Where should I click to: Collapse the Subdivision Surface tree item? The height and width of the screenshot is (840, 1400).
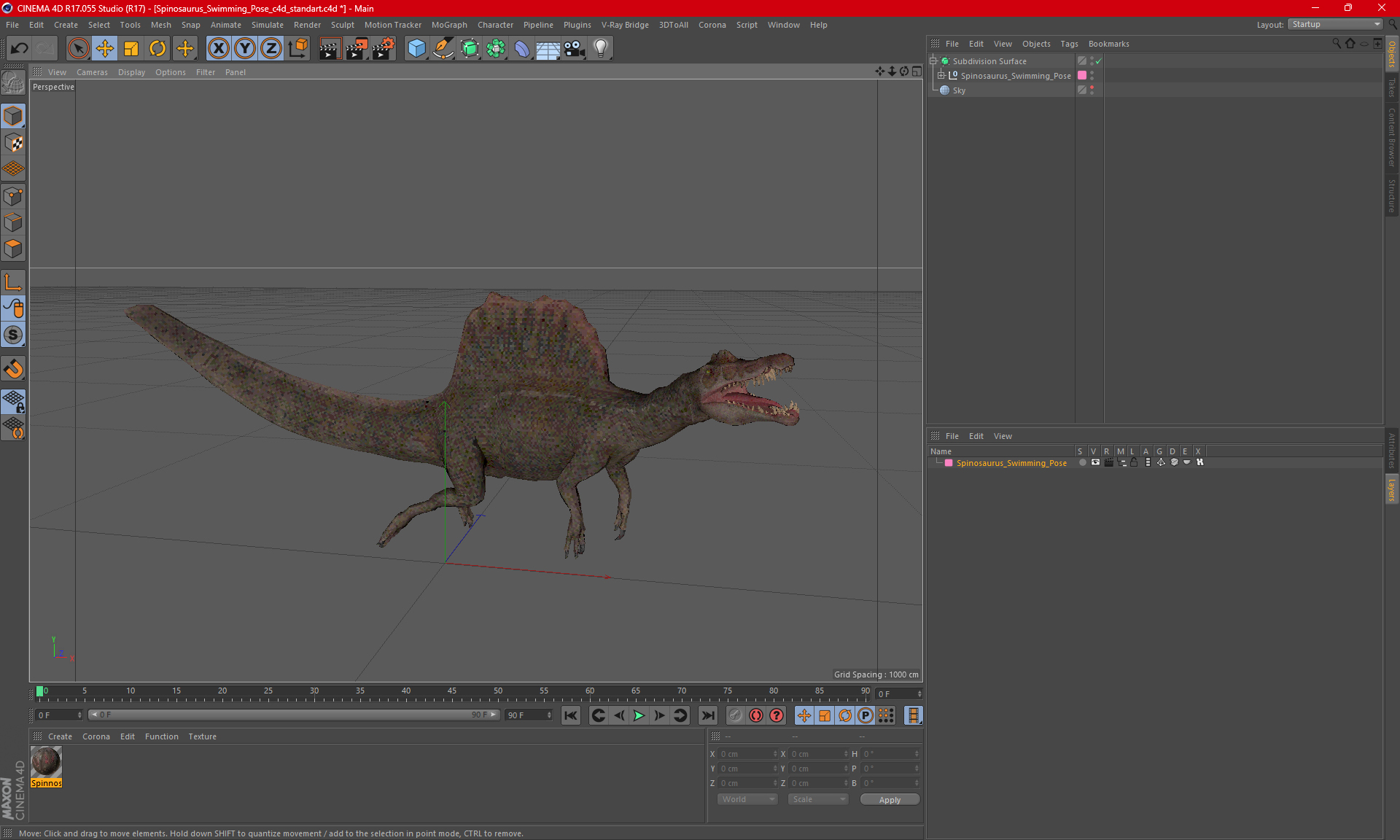click(x=933, y=61)
